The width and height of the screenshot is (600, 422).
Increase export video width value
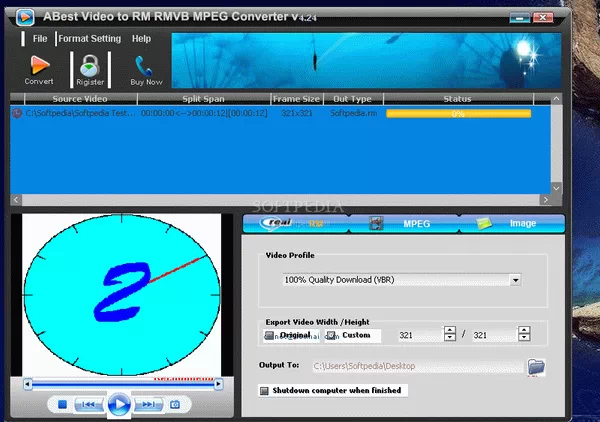450,330
